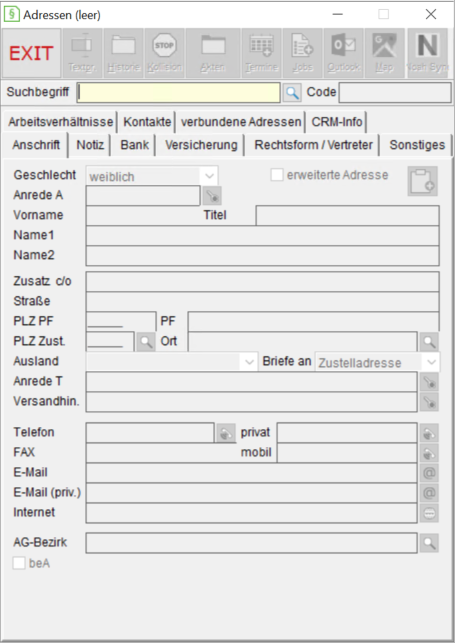The image size is (455, 643).
Task: Open the CRM-Info tab
Action: pyautogui.click(x=337, y=122)
